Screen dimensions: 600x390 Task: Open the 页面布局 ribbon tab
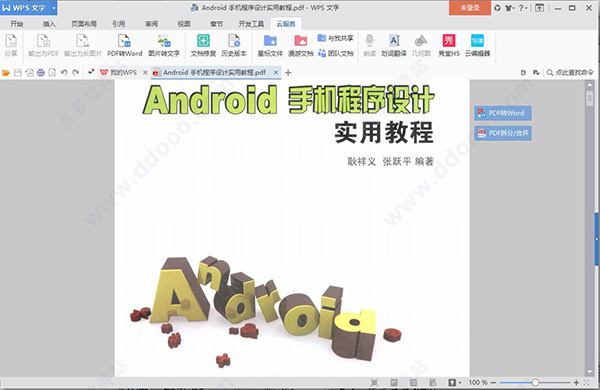pyautogui.click(x=84, y=24)
